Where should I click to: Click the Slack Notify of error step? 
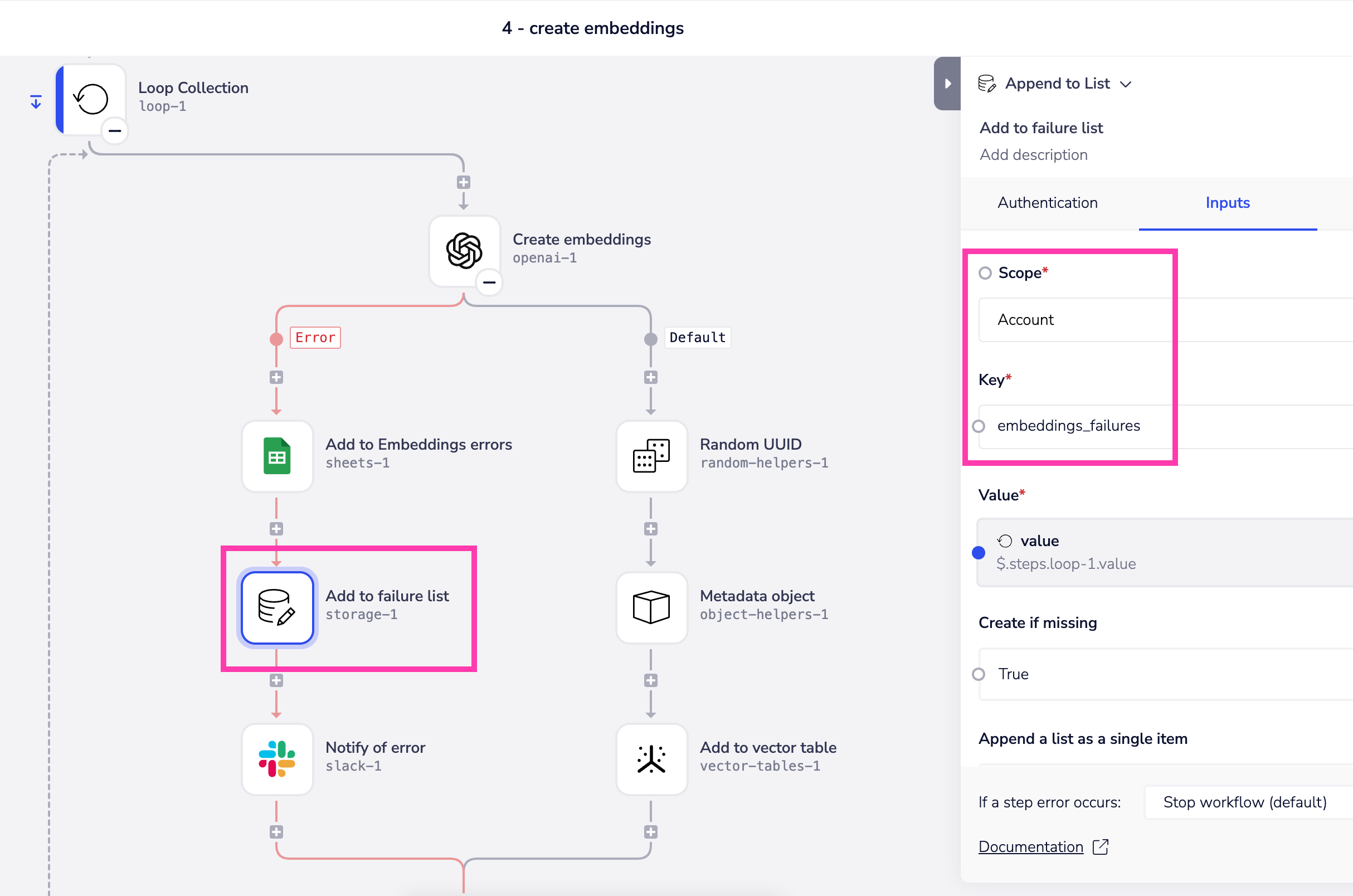click(277, 759)
